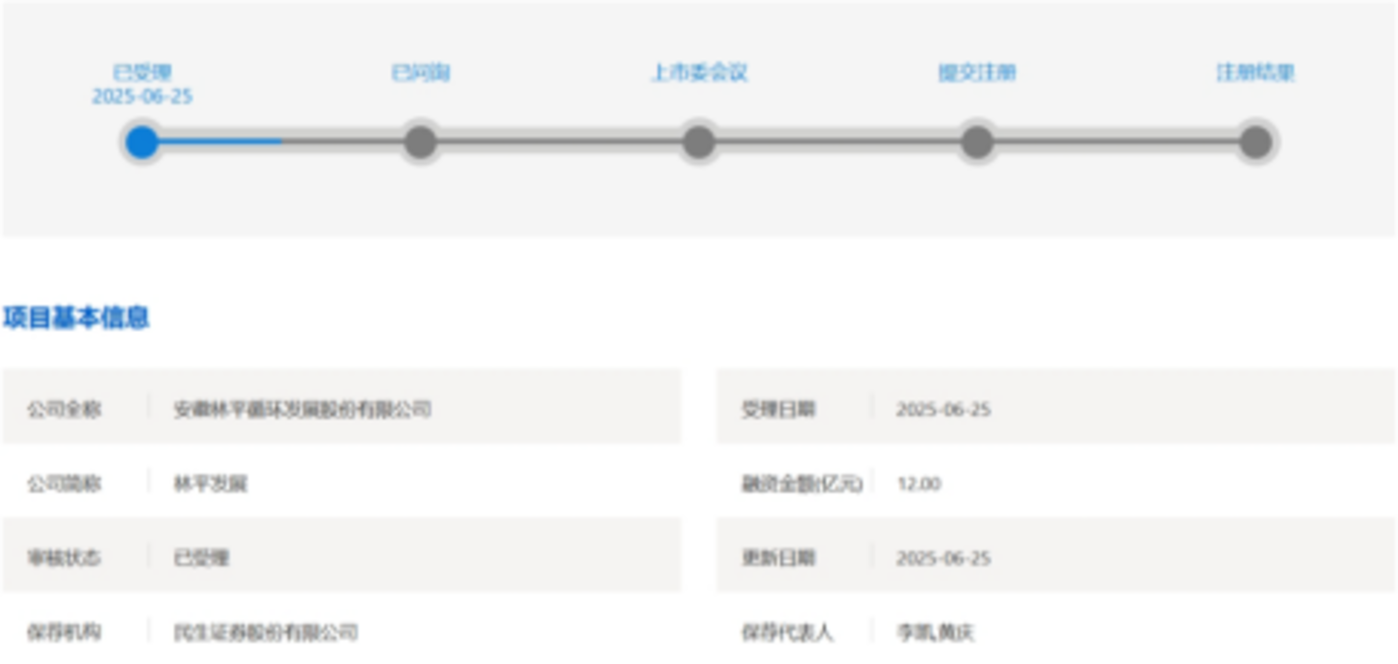Select the 更新日期 field label
Viewport: 1398px width, 664px height.
click(778, 558)
